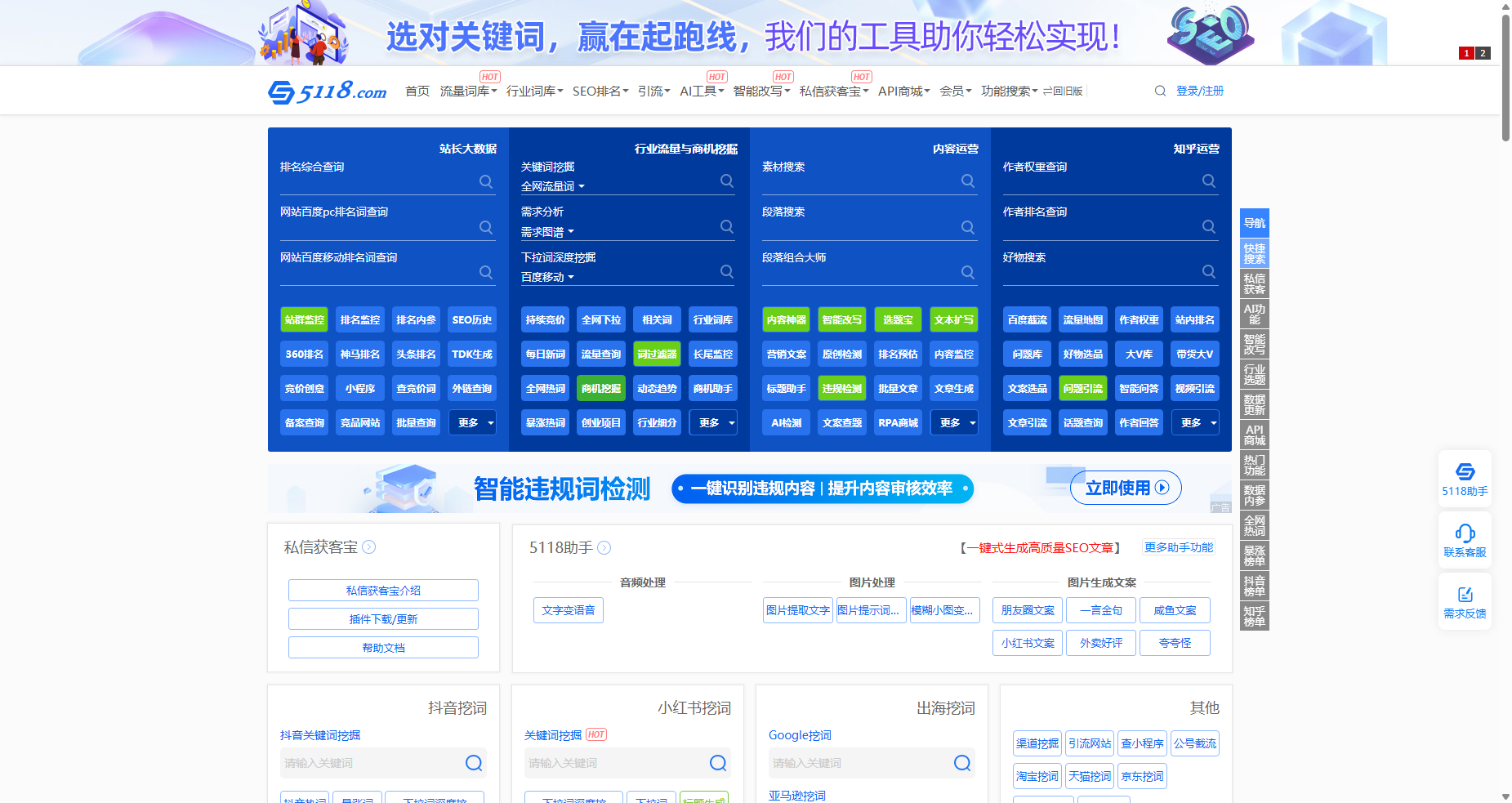1512x803 pixels.
Task: Open the API商城 menu
Action: (x=904, y=91)
